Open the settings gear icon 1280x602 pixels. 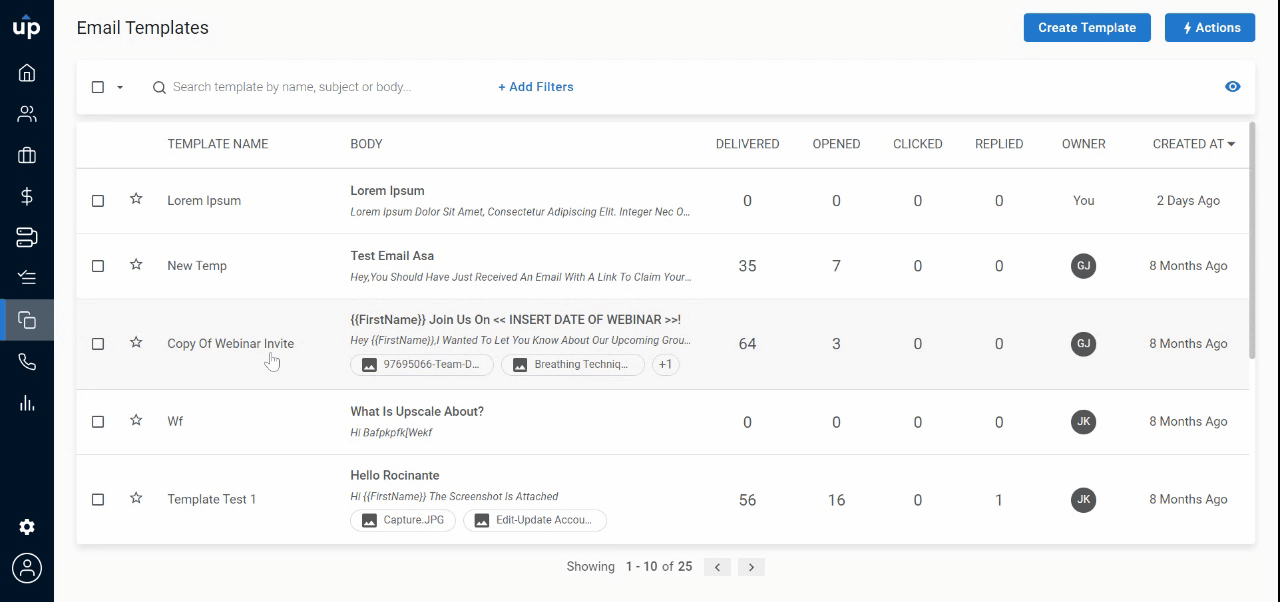27,527
